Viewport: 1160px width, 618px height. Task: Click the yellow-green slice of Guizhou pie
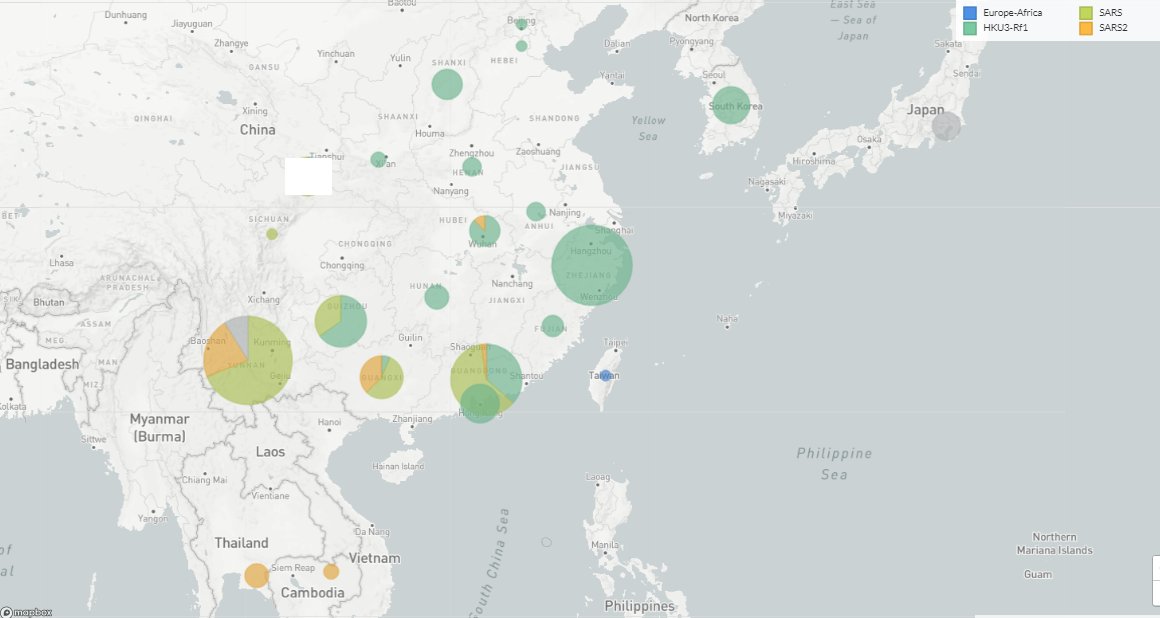pos(326,317)
